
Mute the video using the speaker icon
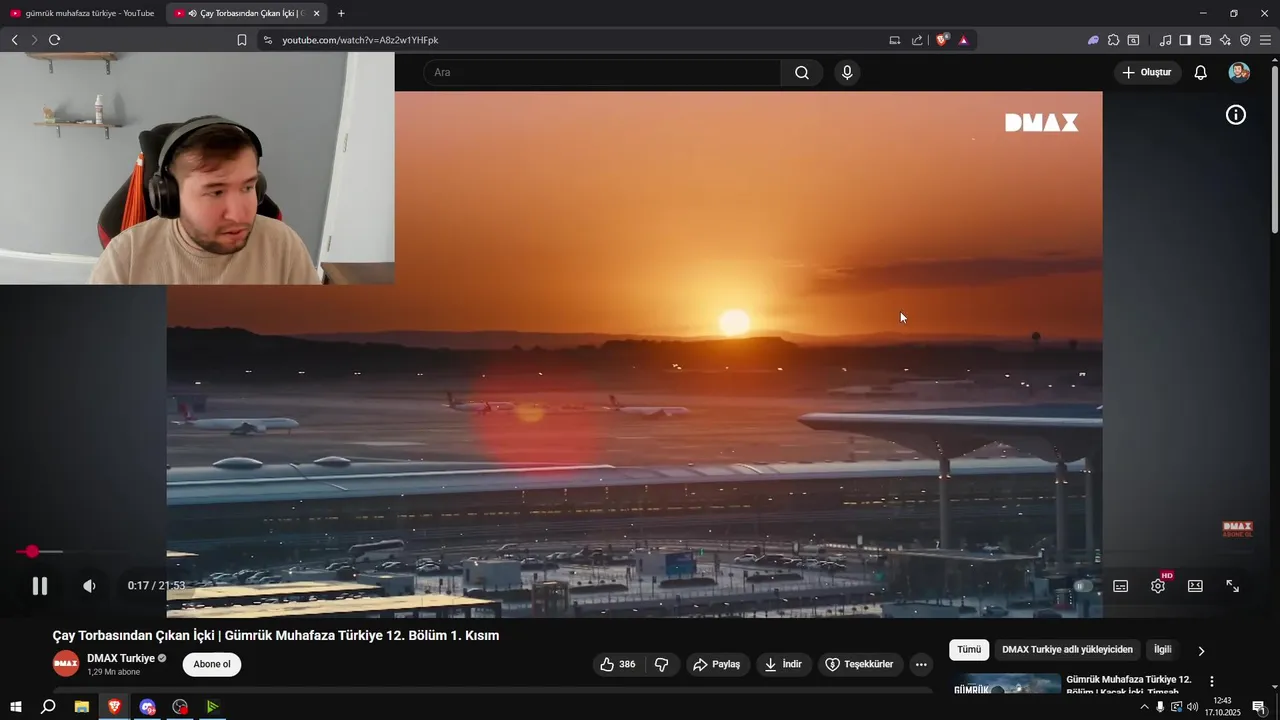click(89, 586)
